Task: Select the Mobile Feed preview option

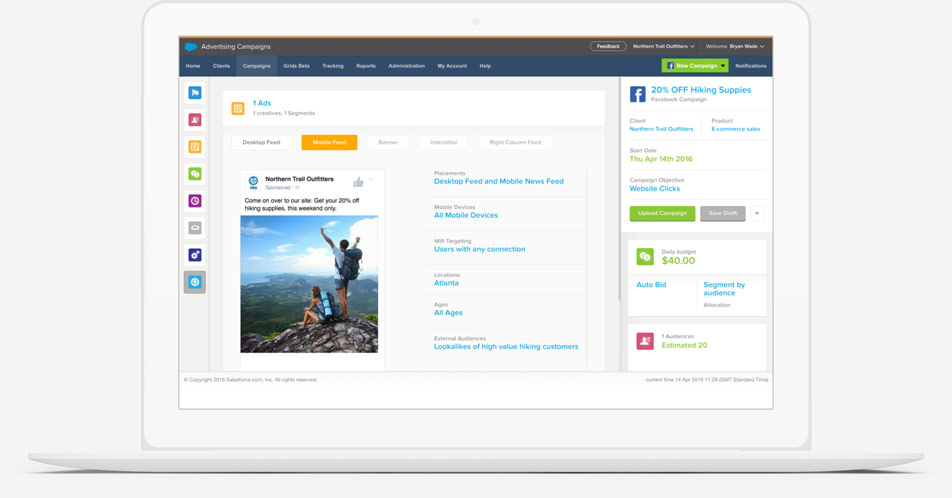Action: [329, 142]
